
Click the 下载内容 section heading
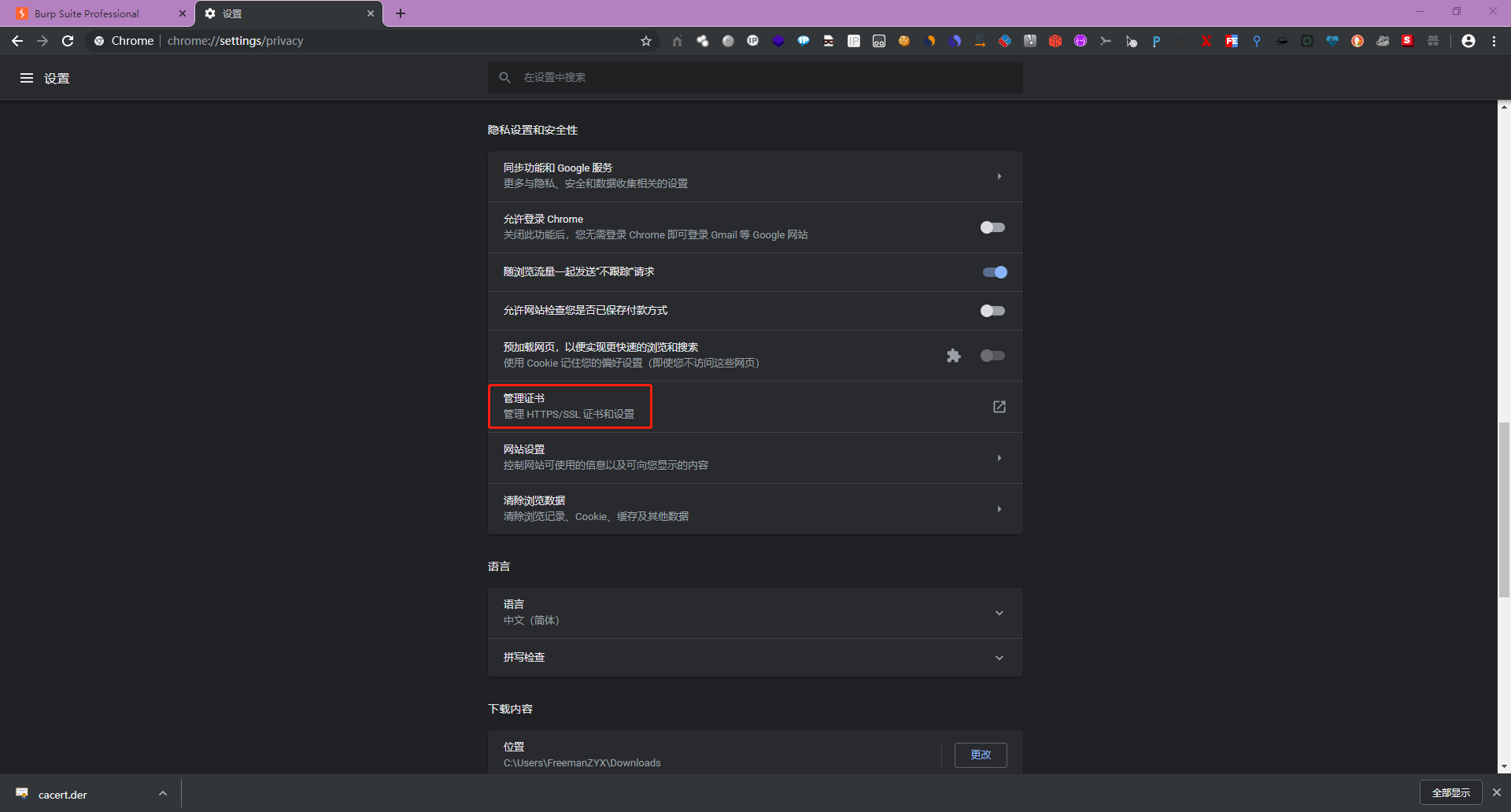point(510,709)
